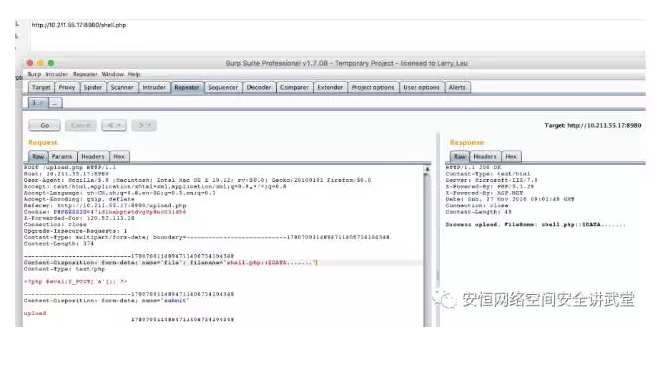666x371 pixels.
Task: Click the Cancel button
Action: coord(81,125)
